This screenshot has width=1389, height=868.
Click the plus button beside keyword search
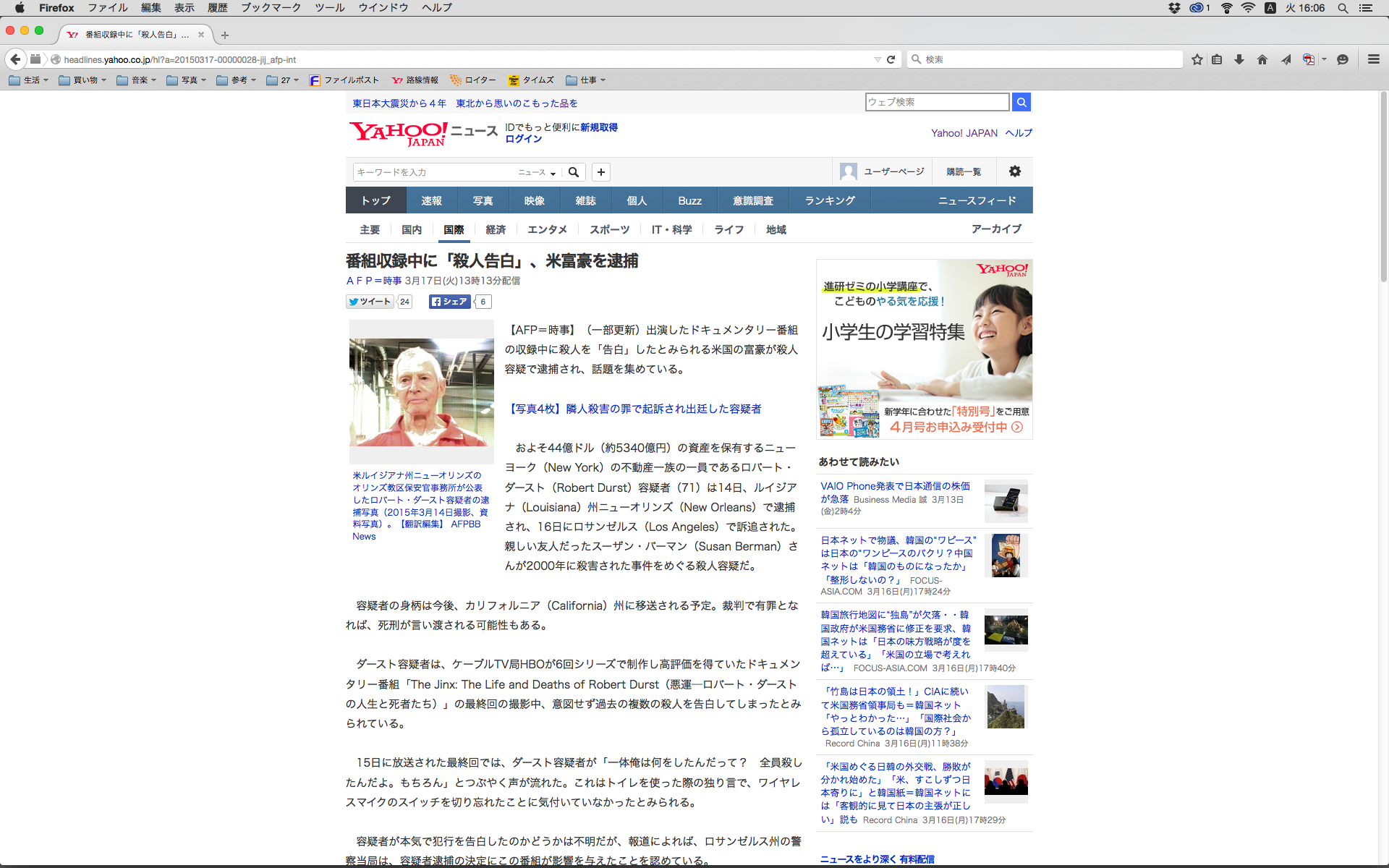[600, 172]
